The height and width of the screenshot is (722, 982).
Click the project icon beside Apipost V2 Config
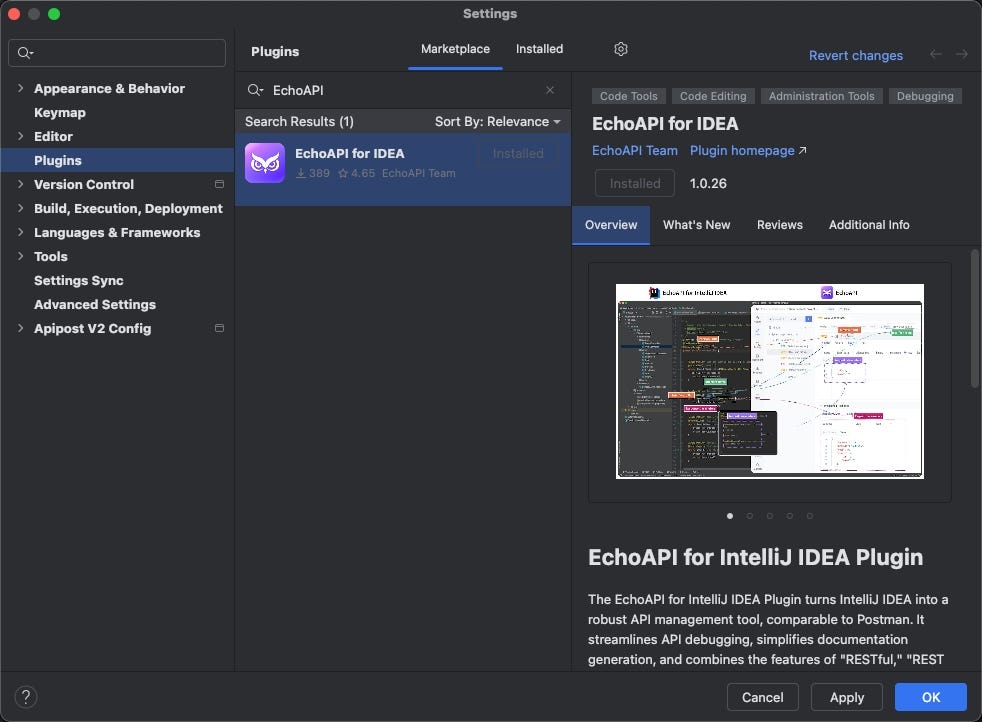click(x=219, y=328)
